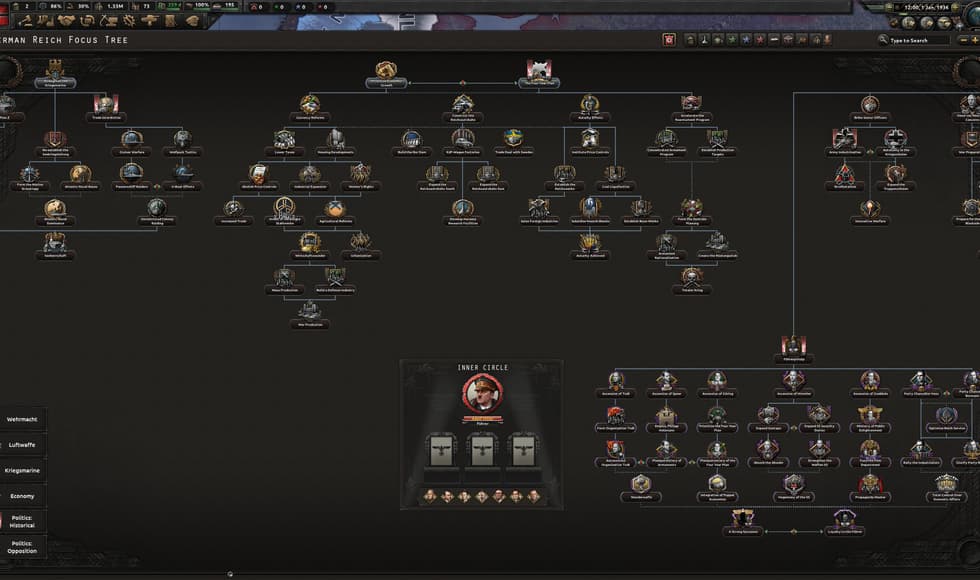The image size is (980, 580).
Task: Select the Führerprinzip focus
Action: tap(793, 350)
